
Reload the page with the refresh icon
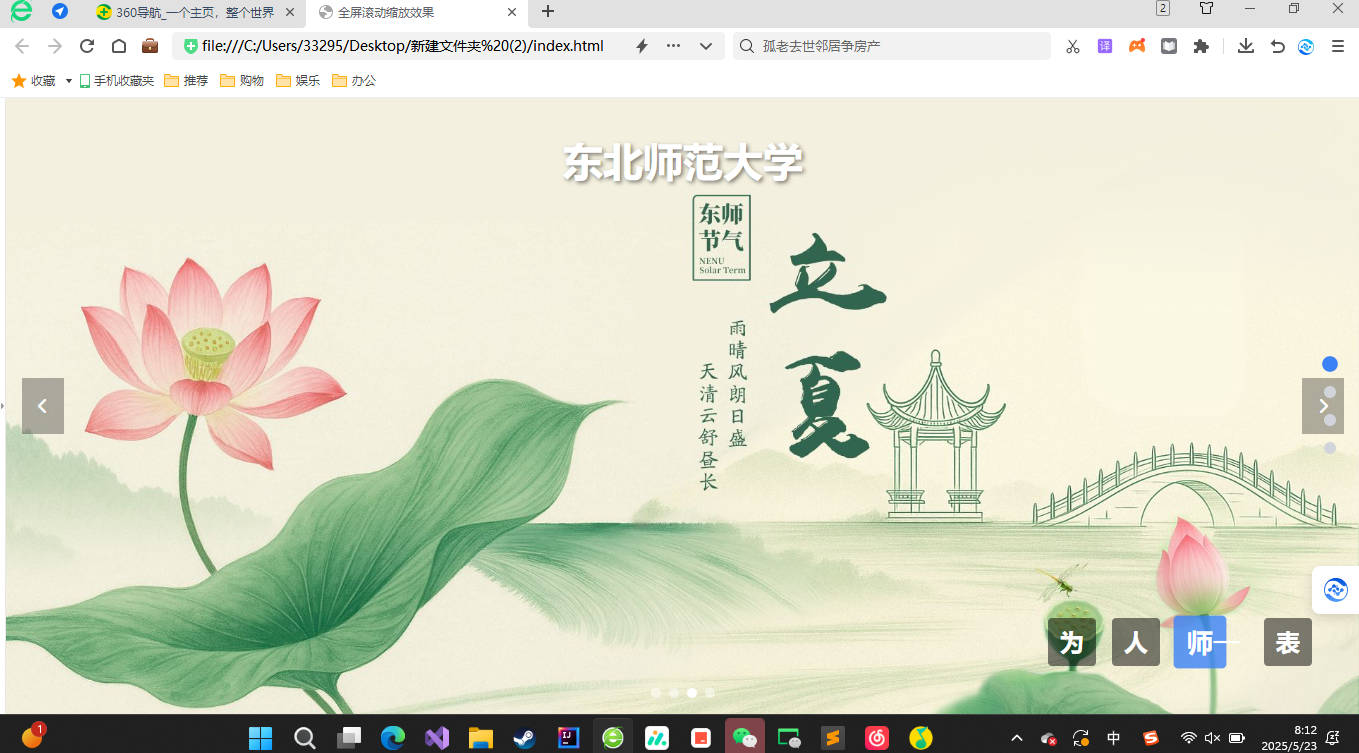click(87, 46)
